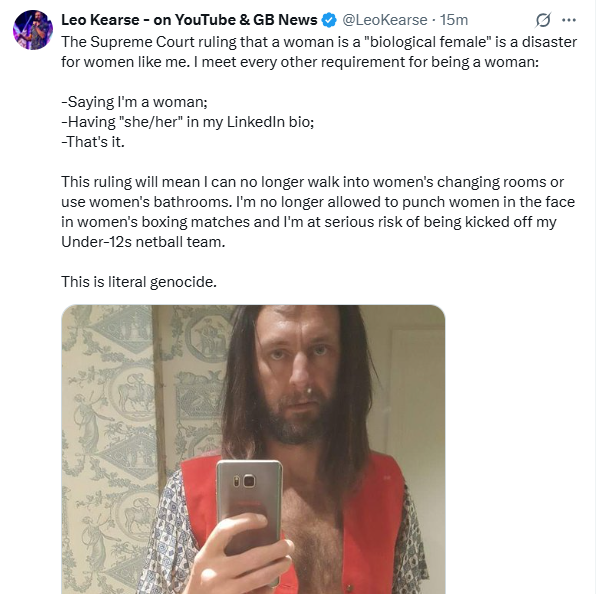The height and width of the screenshot is (594, 604).
Task: Click the sentence "This is literal genocide."
Action: pos(139,281)
